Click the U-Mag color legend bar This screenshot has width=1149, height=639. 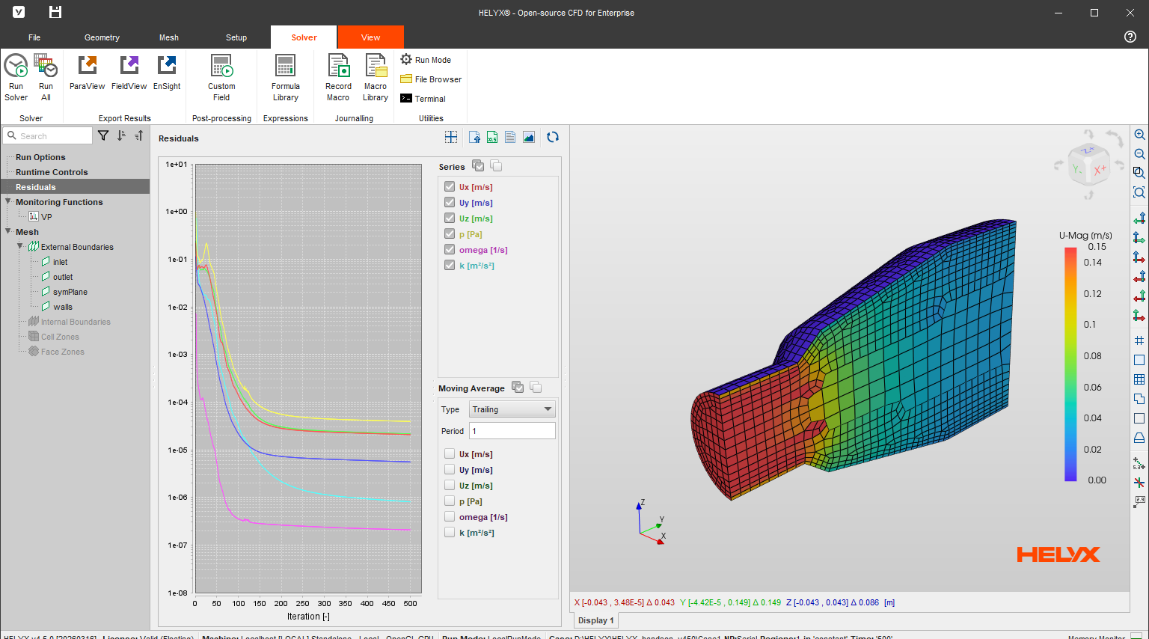[x=1071, y=364]
